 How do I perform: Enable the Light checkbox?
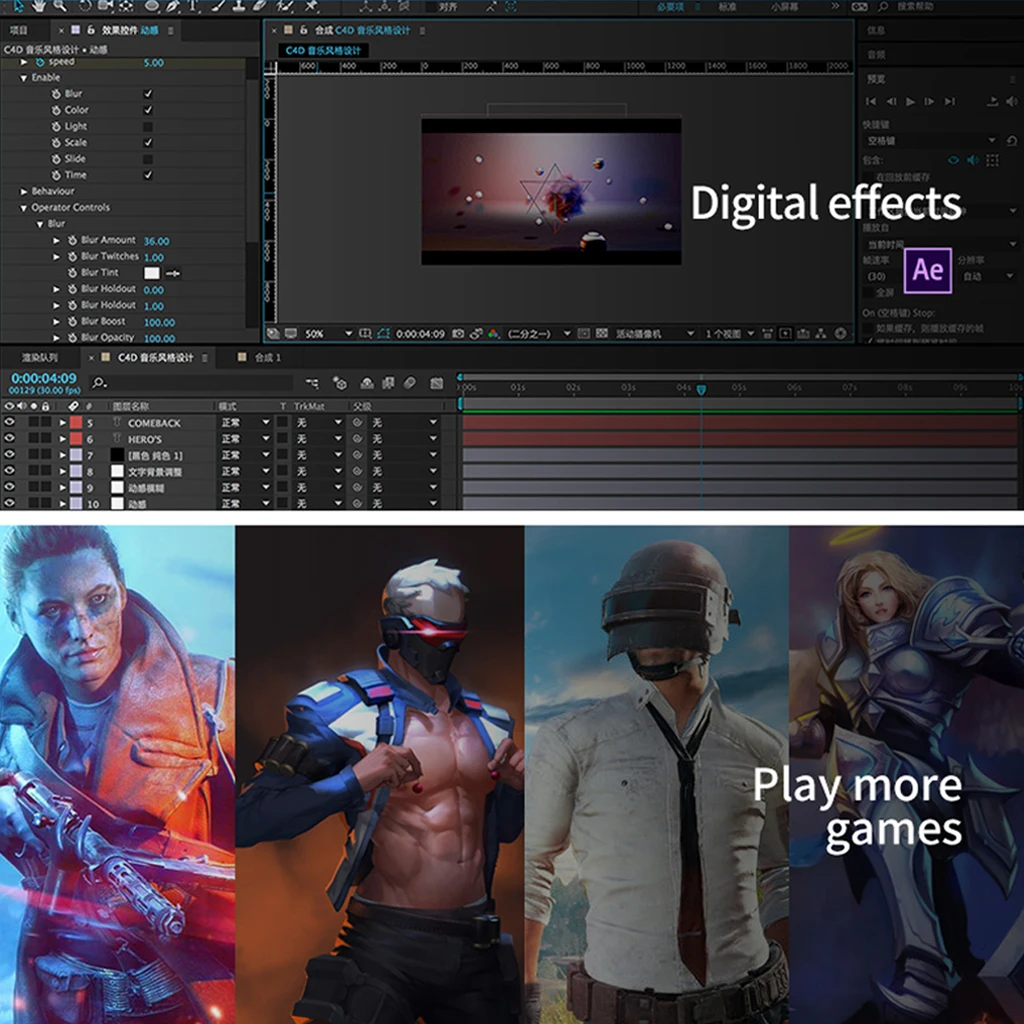coord(148,127)
